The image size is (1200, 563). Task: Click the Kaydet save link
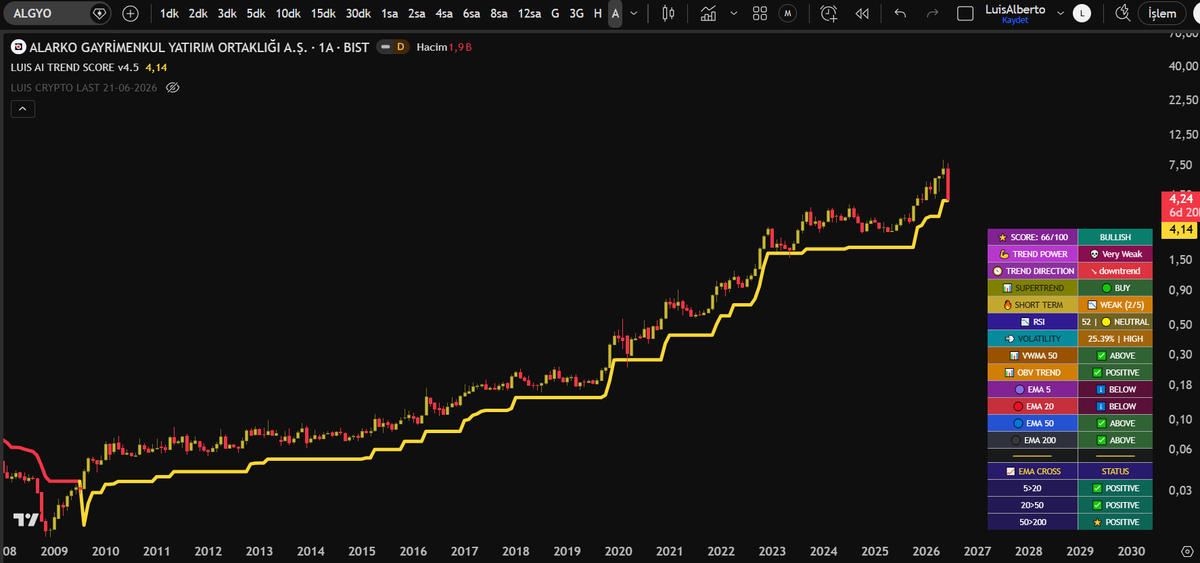coord(1015,20)
